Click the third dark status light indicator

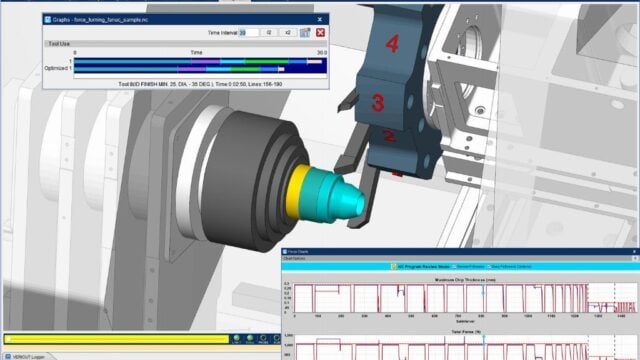[x=263, y=339]
